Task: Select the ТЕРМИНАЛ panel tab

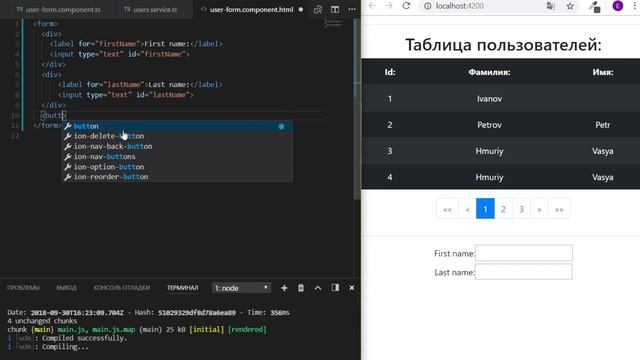Action: click(182, 288)
